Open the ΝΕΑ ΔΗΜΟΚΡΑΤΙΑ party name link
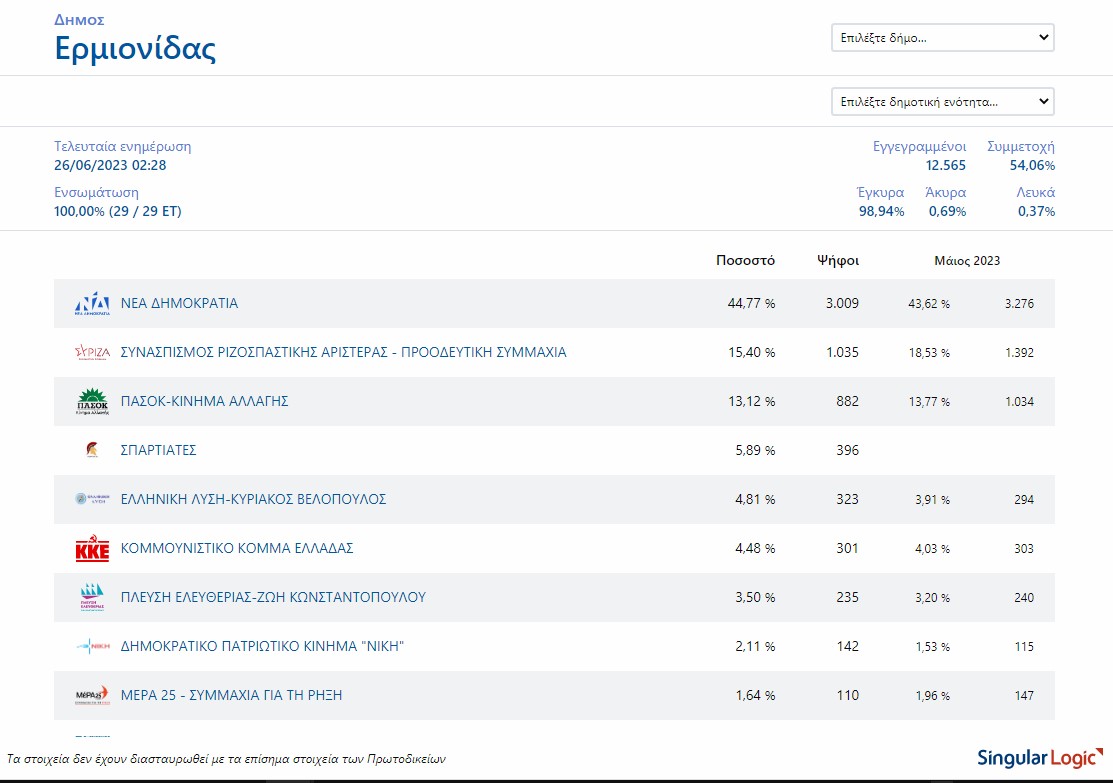1113x783 pixels. click(x=179, y=303)
